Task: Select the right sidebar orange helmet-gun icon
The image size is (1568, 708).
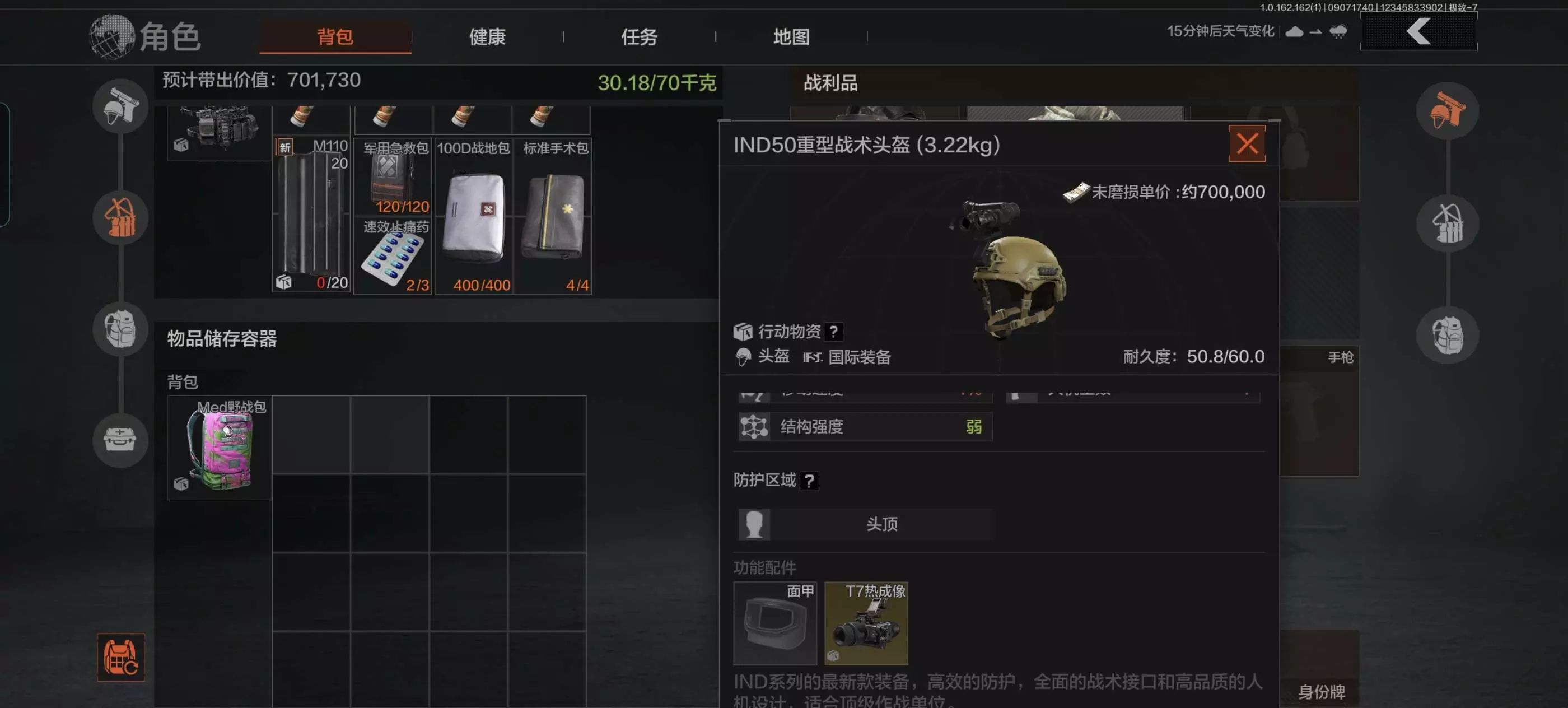Action: pos(1447,111)
